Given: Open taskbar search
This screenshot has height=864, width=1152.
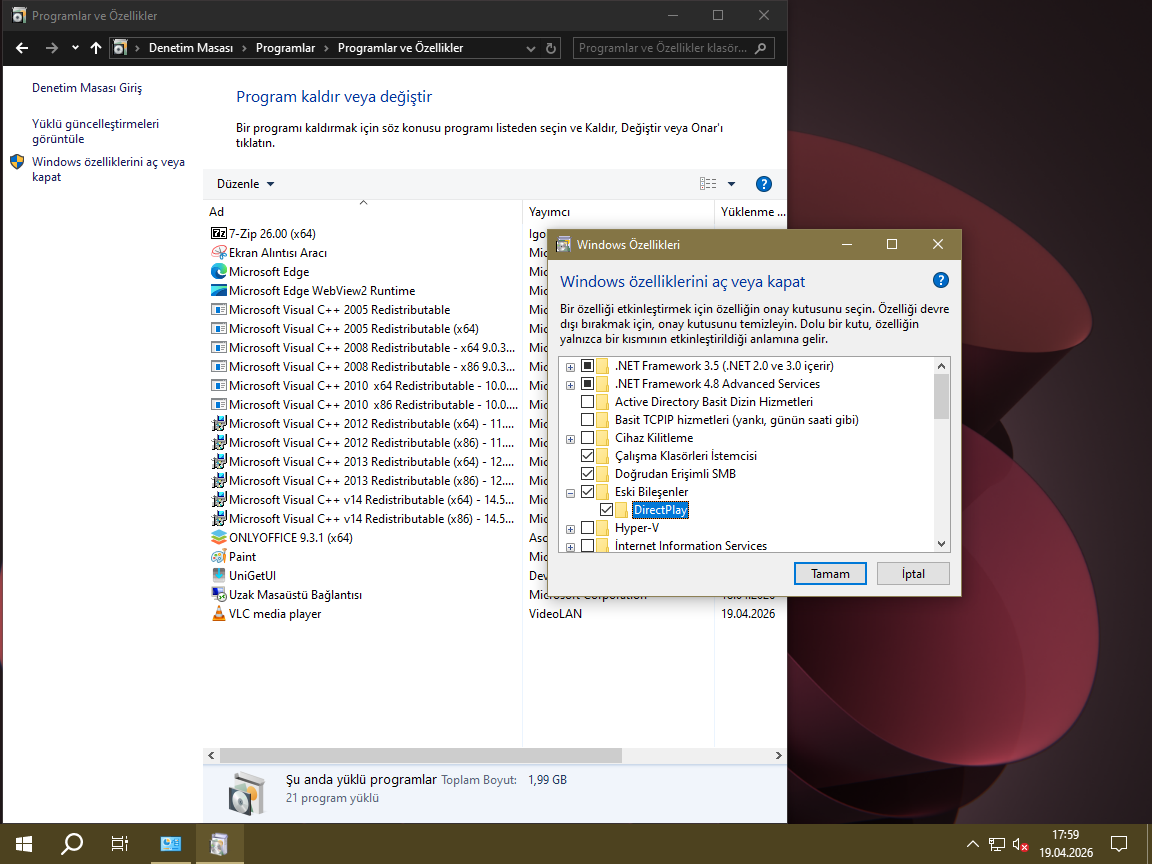Looking at the screenshot, I should (71, 843).
